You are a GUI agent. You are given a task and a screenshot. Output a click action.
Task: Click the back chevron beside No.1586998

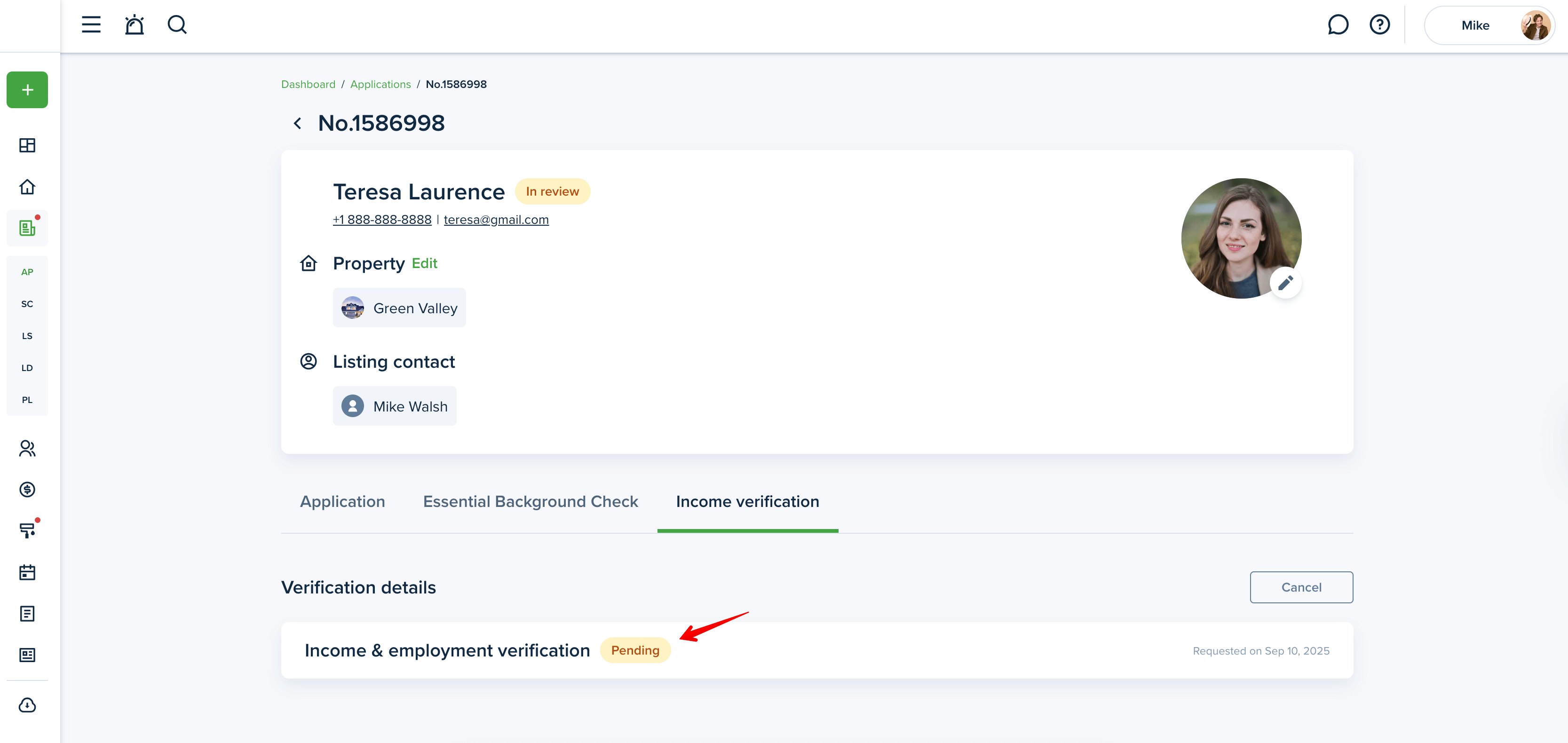coord(298,124)
